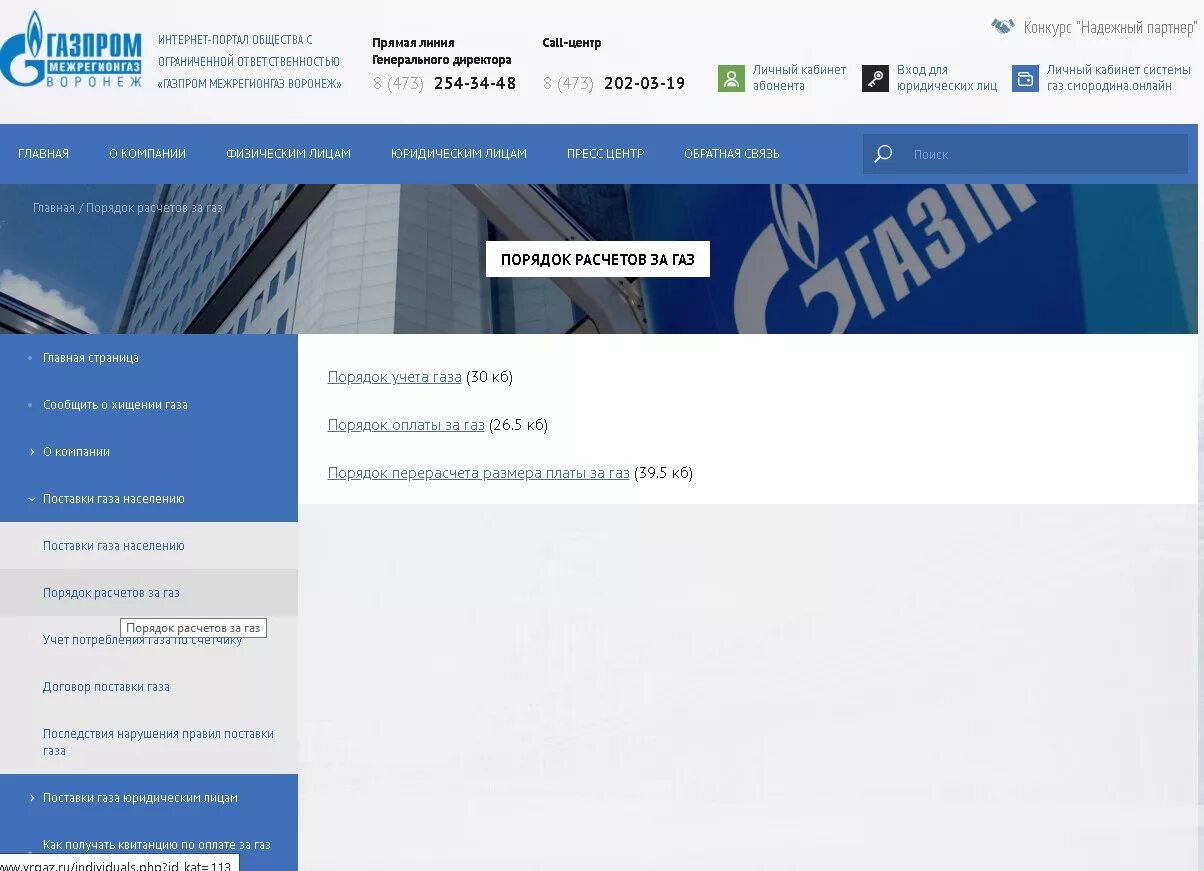Image resolution: width=1204 pixels, height=871 pixels.
Task: Open Пресс центр menu item
Action: [x=605, y=154]
